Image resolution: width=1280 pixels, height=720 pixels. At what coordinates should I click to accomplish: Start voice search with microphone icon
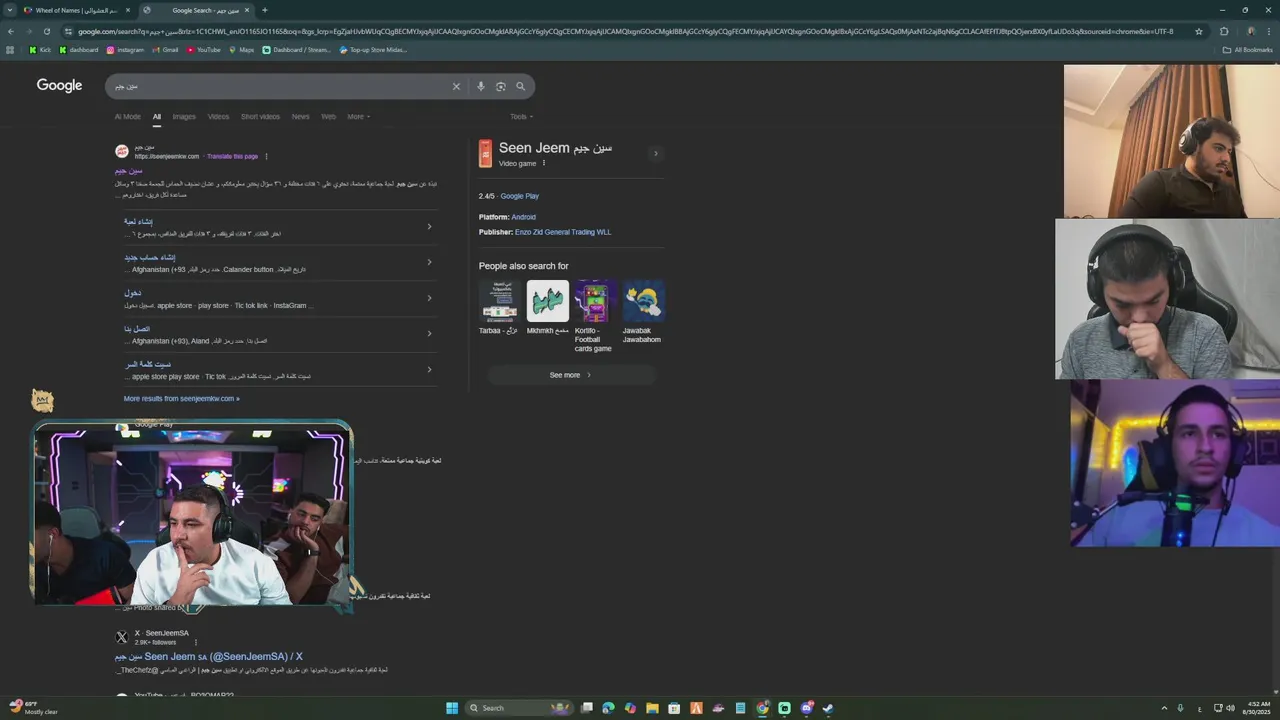480,86
